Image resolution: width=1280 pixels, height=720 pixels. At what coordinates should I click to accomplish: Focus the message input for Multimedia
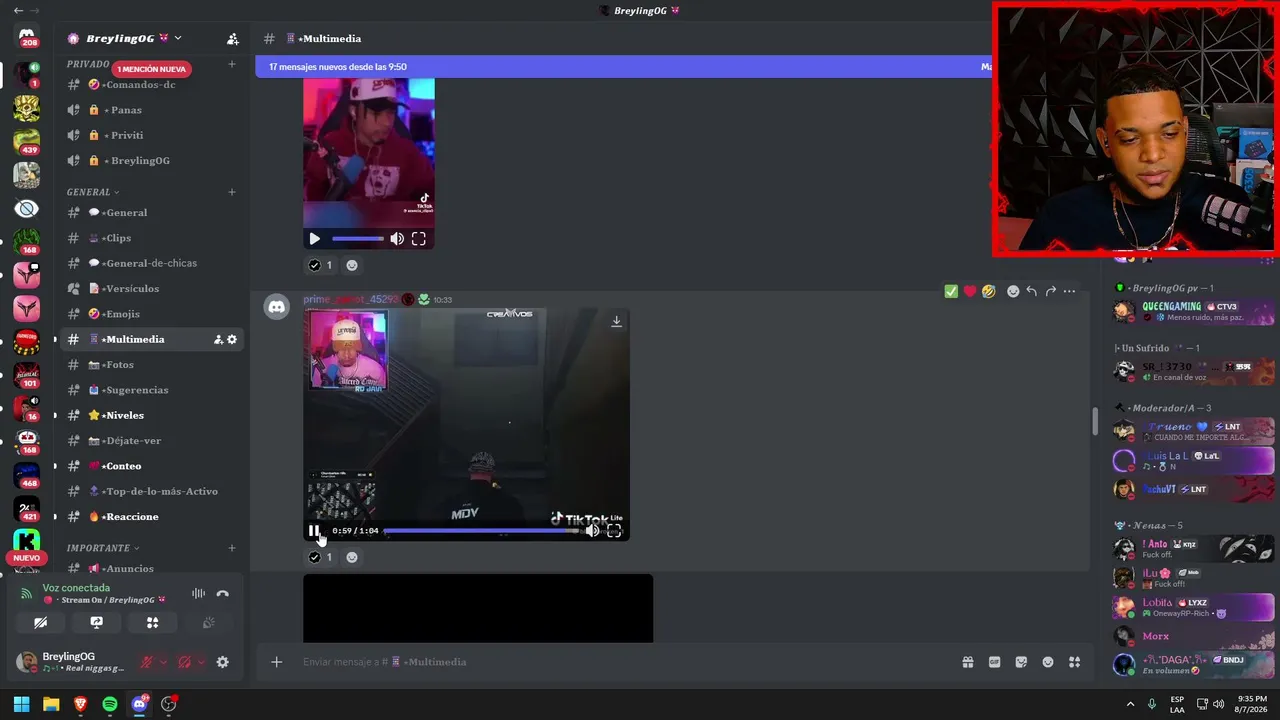click(620, 662)
